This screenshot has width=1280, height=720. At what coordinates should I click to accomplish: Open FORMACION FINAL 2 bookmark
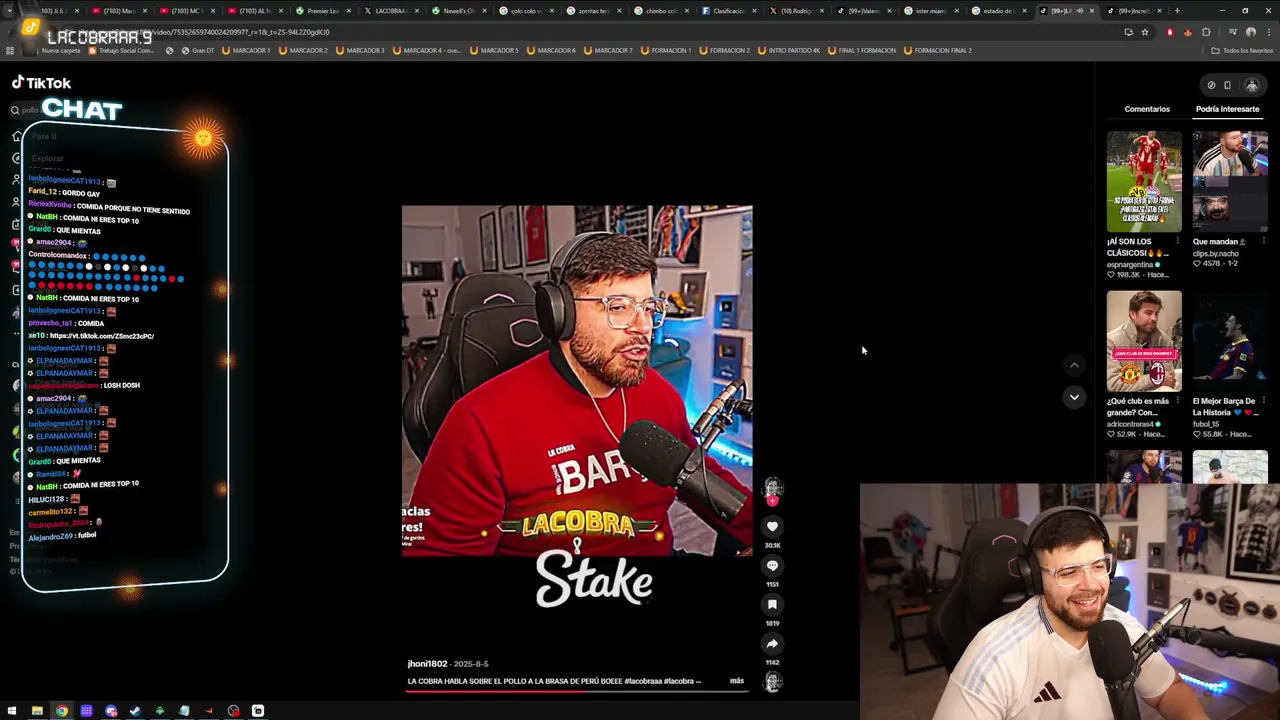tap(937, 50)
